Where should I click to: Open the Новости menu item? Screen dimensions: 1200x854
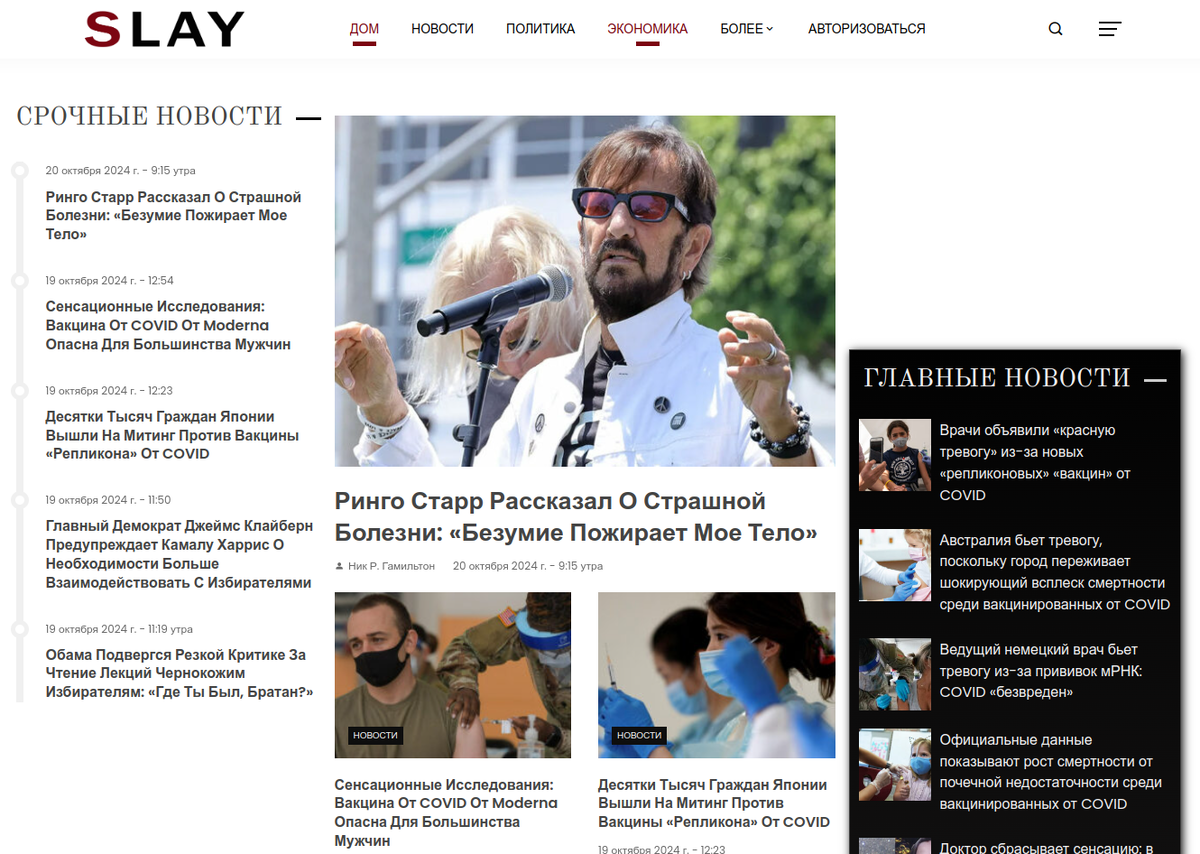pos(442,29)
